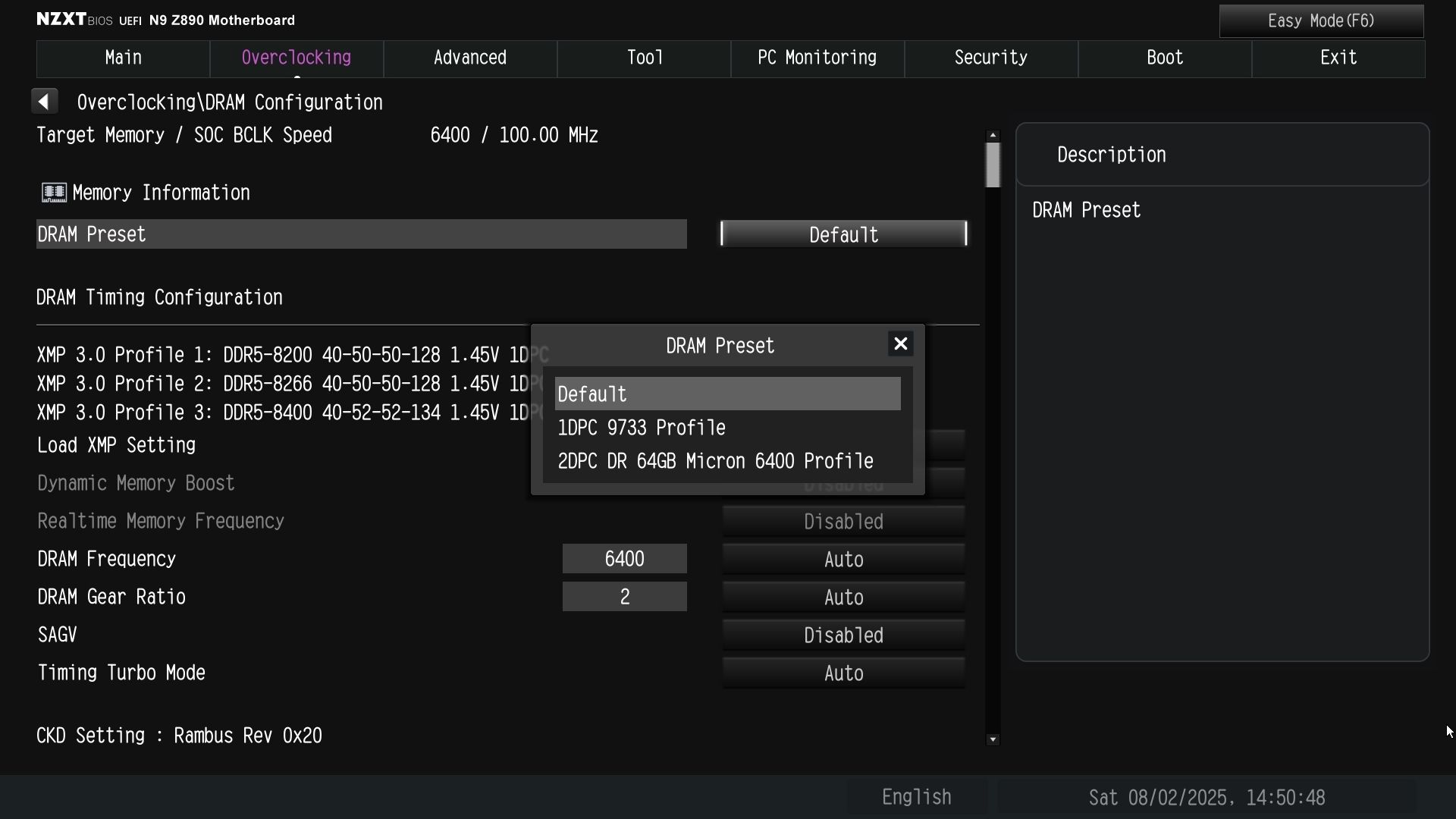This screenshot has width=1456, height=819.
Task: Click the DRAM Preset popup title
Action: click(720, 346)
